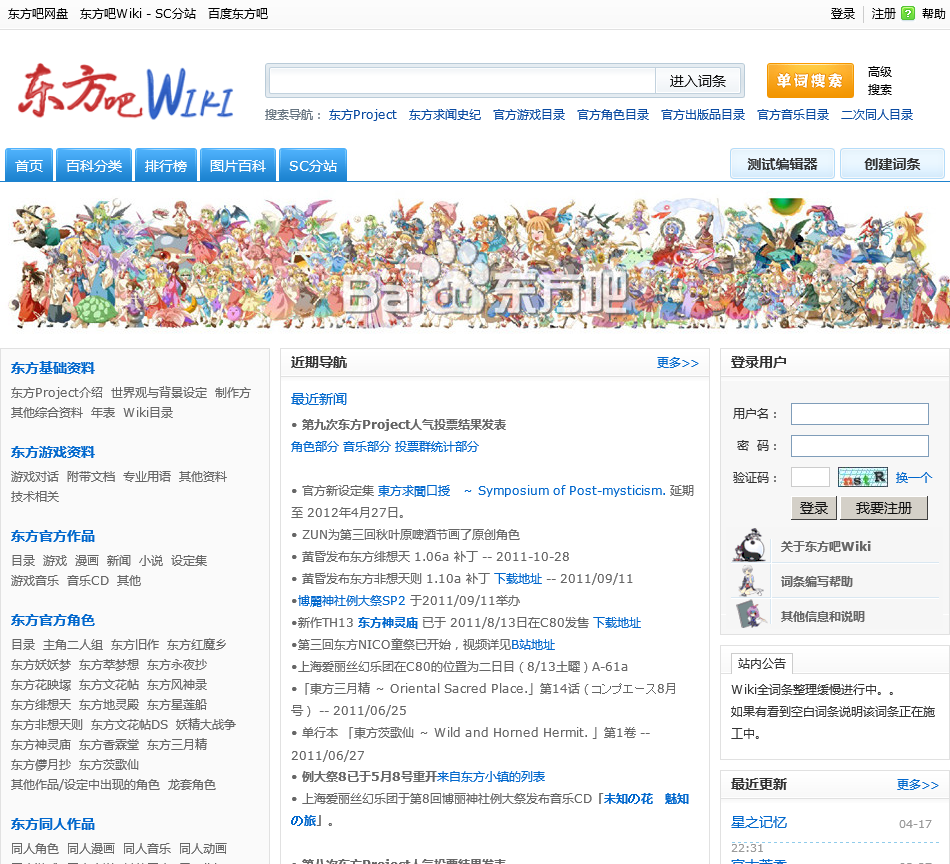Click 登录 in the top bar
The width and height of the screenshot is (950, 864).
[842, 13]
